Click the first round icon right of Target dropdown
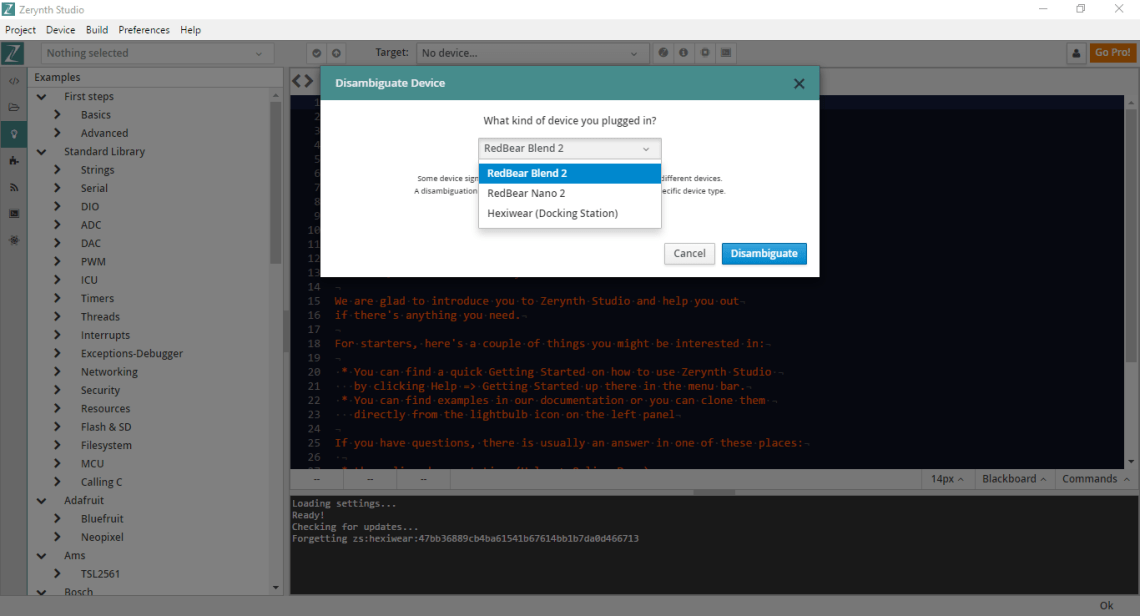Screen dimensions: 1140x616 pos(663,52)
